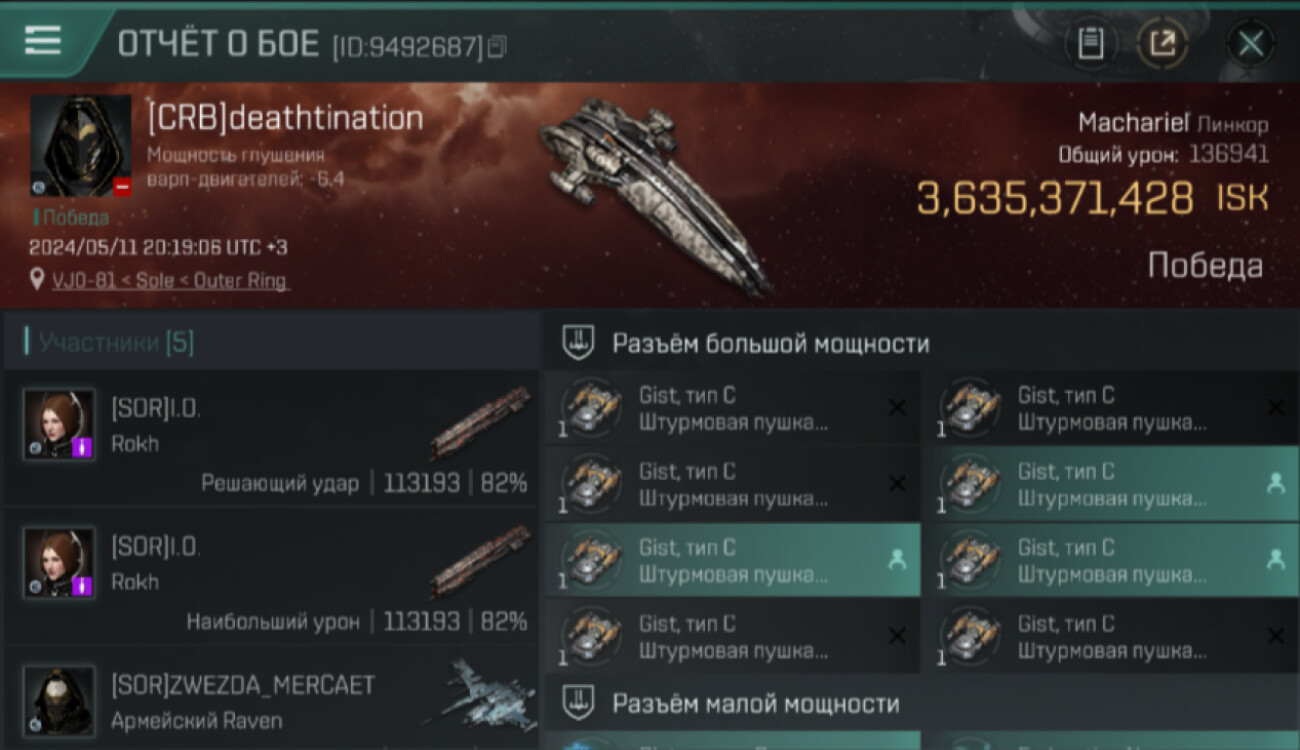Screen dimensions: 1300x750
Task: Toggle the second right-column Gist cannon entry
Action: pos(1111,484)
